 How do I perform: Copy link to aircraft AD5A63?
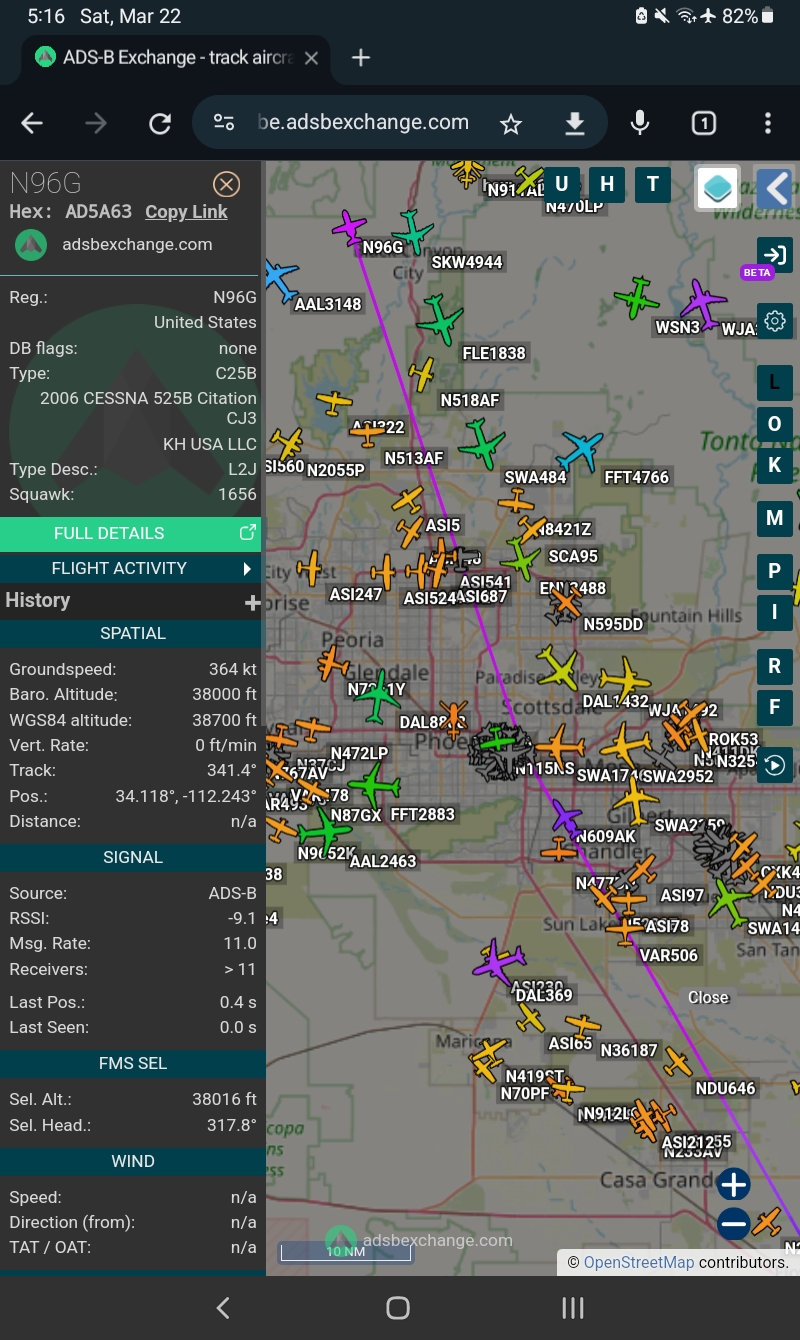(x=186, y=212)
